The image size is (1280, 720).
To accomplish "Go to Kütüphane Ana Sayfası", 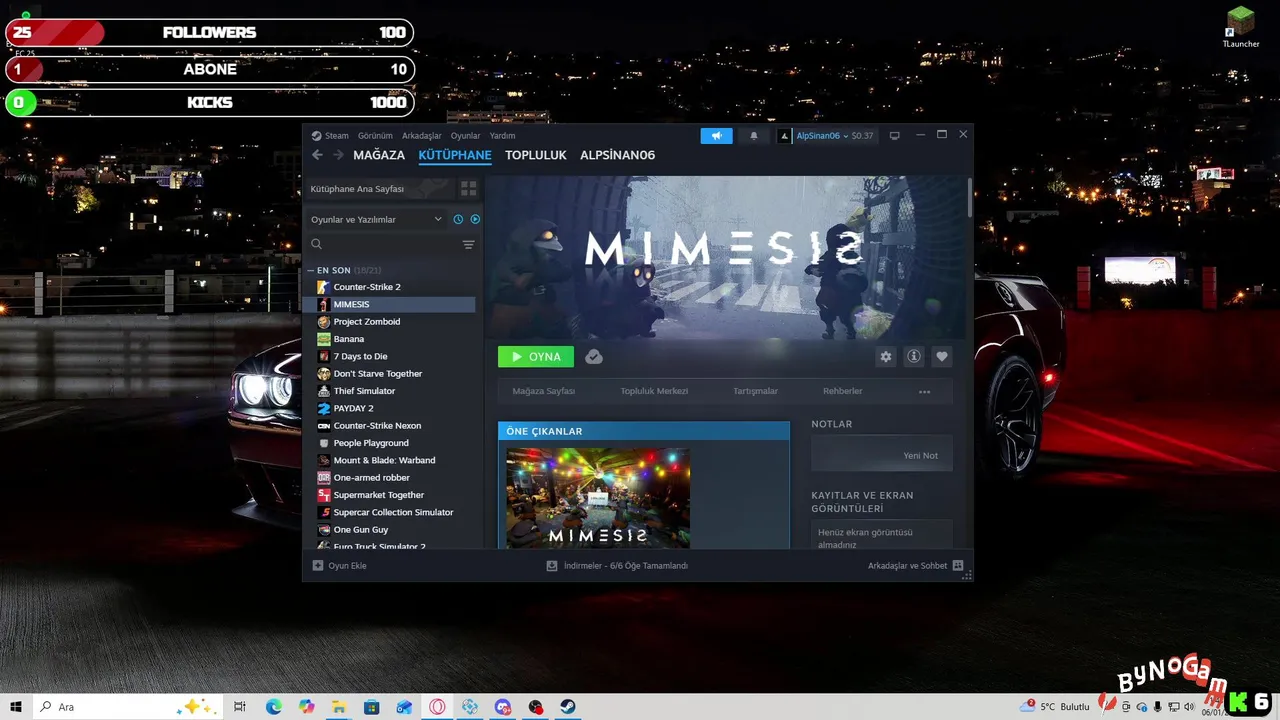I will [x=378, y=188].
